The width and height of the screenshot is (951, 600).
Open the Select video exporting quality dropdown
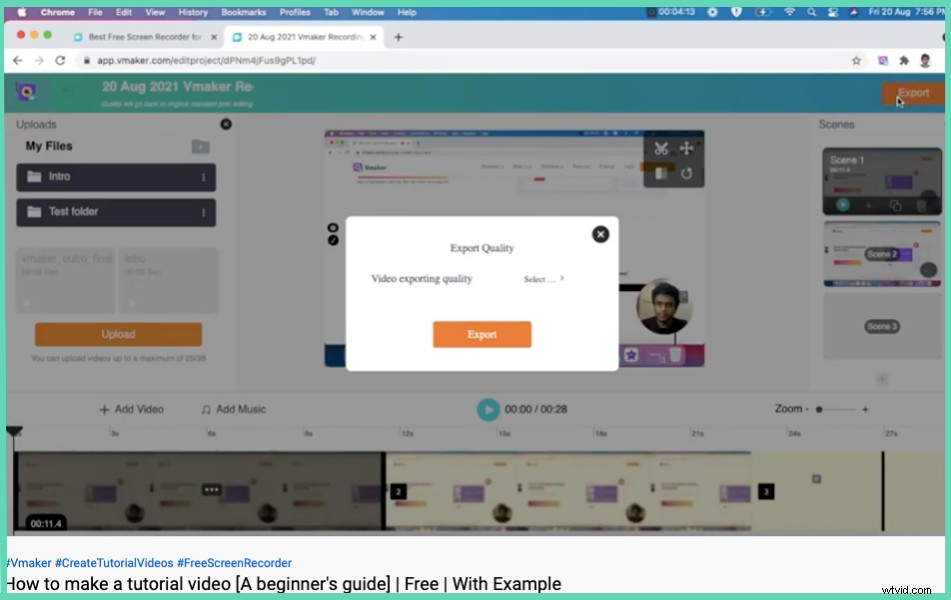[x=543, y=279]
